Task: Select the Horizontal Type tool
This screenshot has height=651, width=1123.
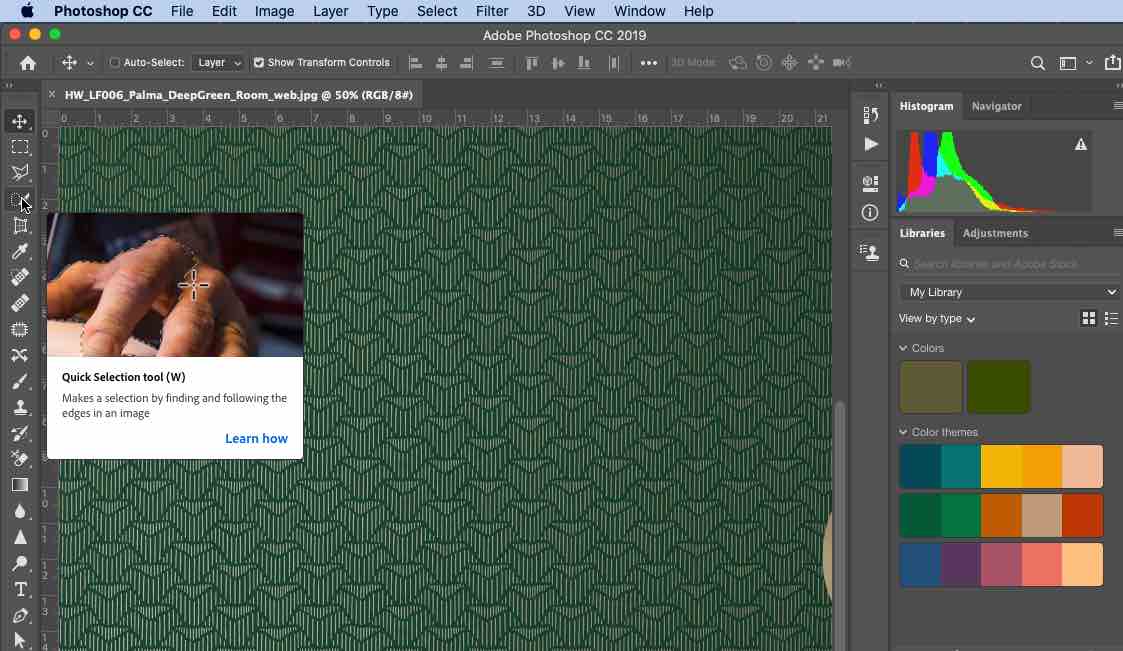Action: (20, 589)
